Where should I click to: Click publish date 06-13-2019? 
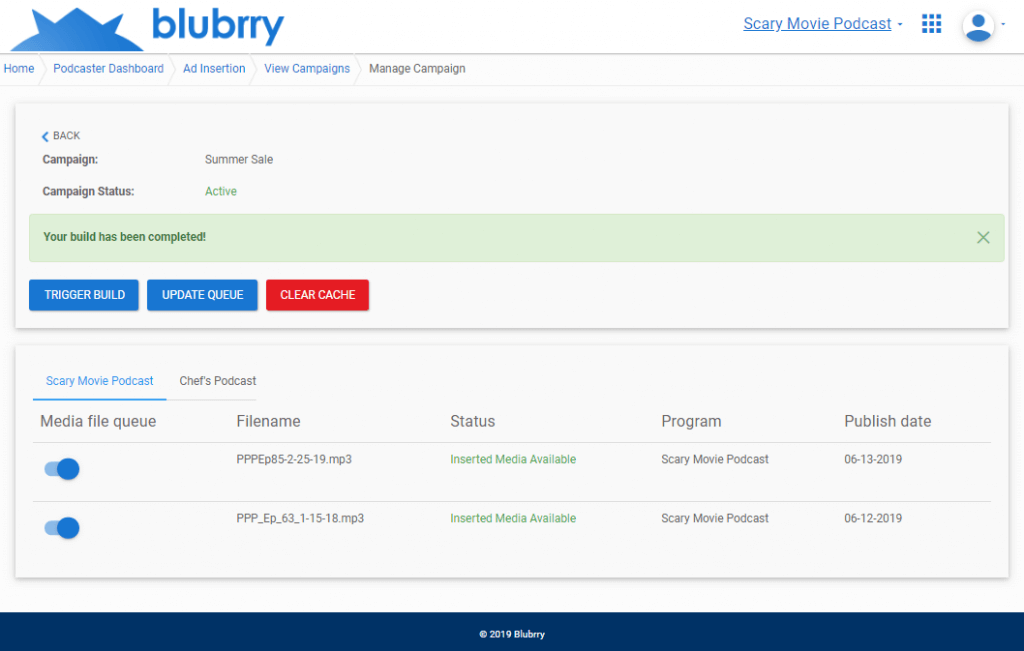click(x=873, y=459)
